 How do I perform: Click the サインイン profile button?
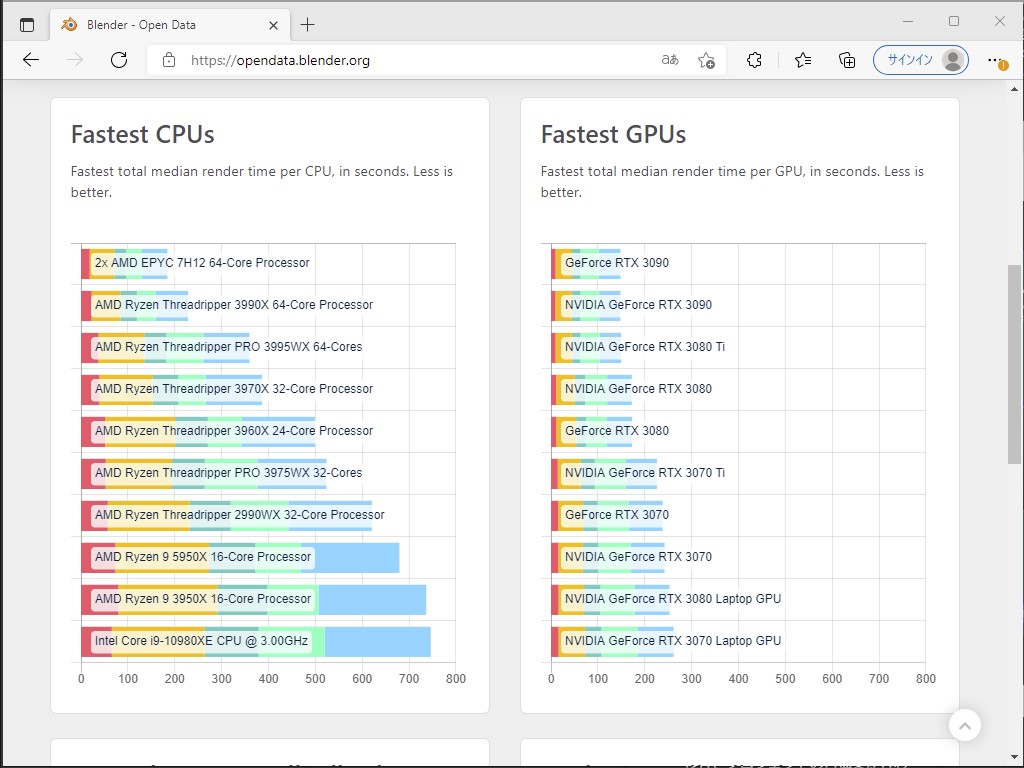tap(920, 60)
